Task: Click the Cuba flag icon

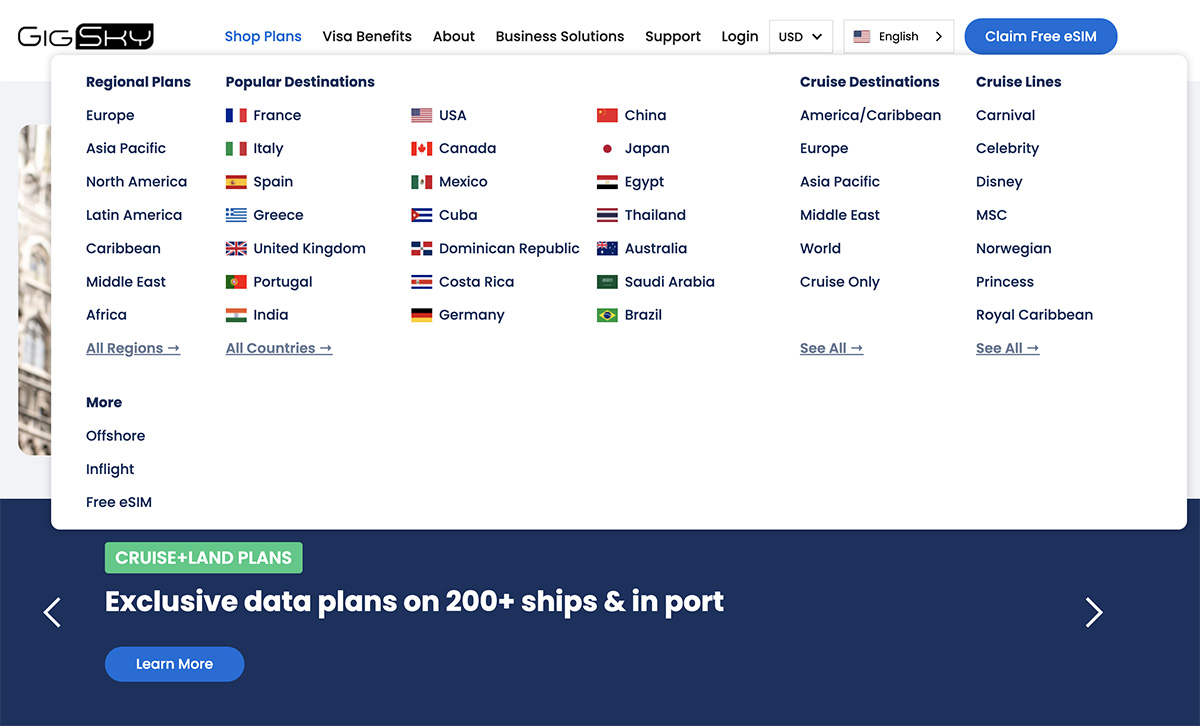Action: pyautogui.click(x=422, y=215)
